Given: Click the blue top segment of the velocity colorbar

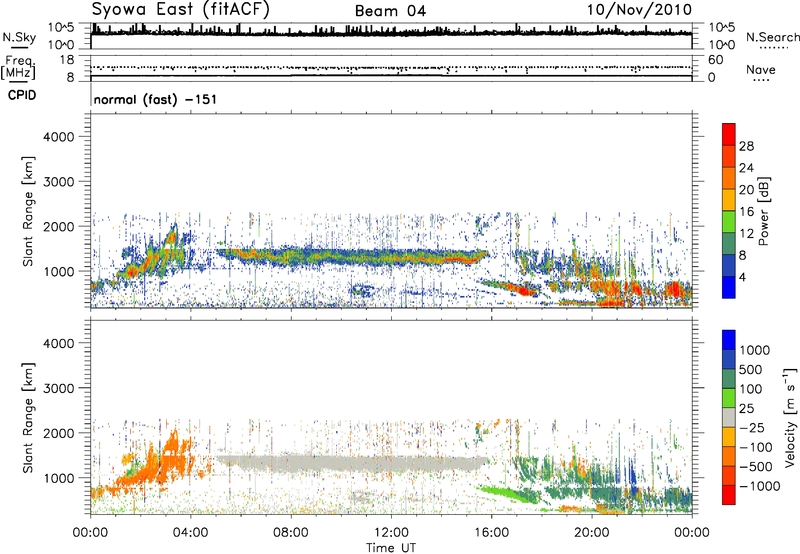Looking at the screenshot, I should [729, 340].
